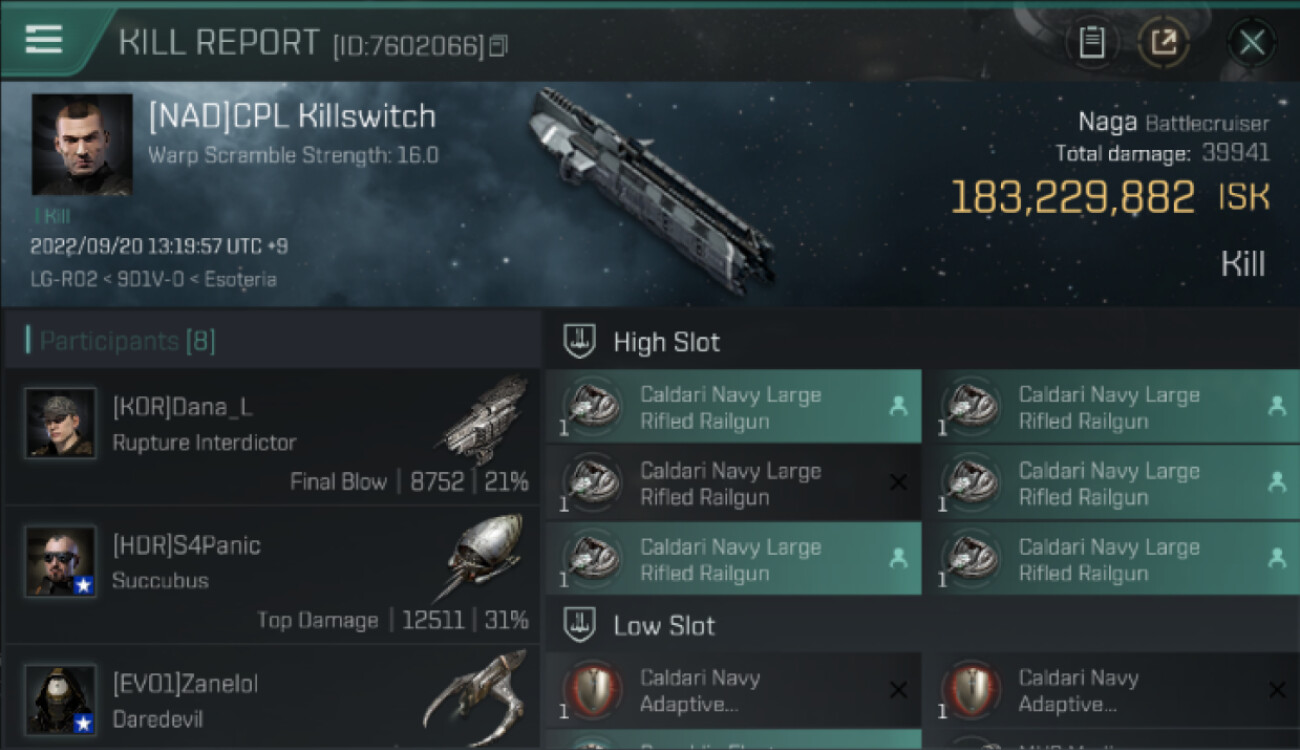The height and width of the screenshot is (750, 1300).
Task: Select Dana_L participant portrait
Action: [61, 423]
